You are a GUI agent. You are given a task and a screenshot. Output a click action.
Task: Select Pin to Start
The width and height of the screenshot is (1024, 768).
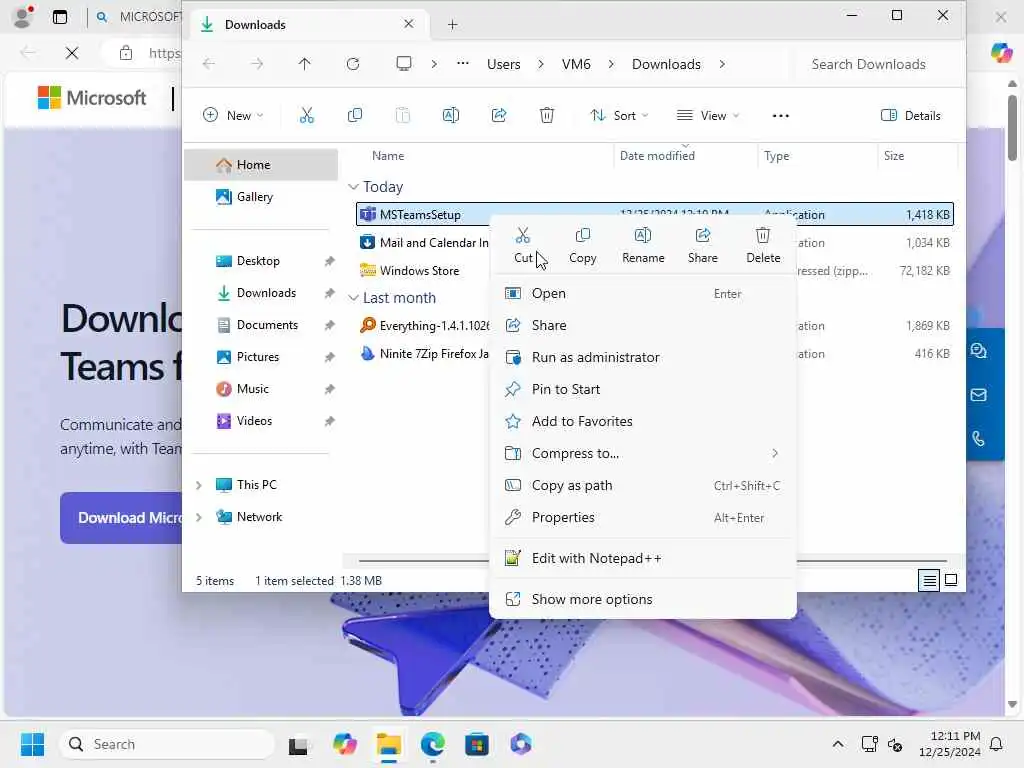(643, 389)
